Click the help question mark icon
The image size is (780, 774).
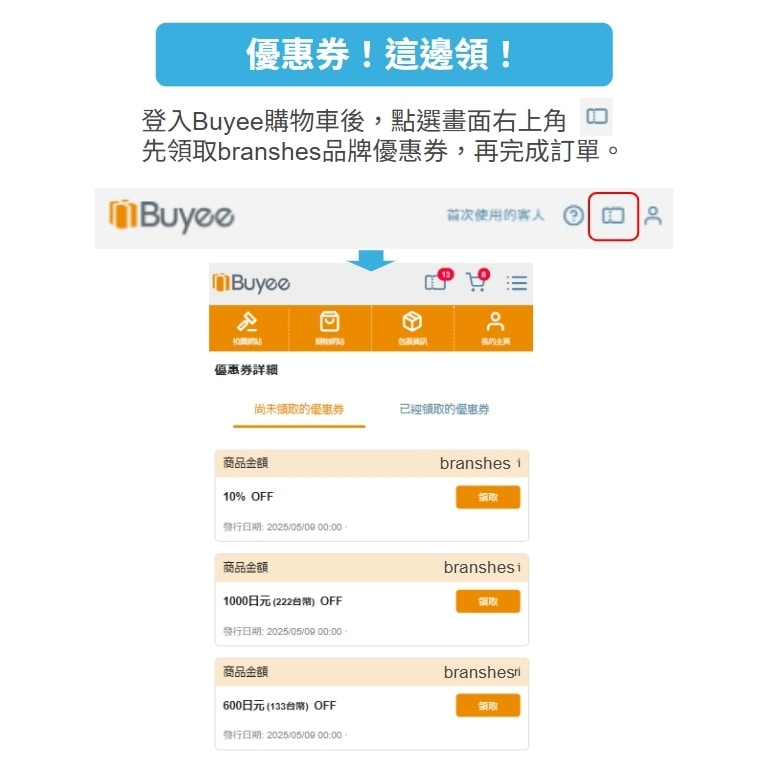pyautogui.click(x=573, y=216)
